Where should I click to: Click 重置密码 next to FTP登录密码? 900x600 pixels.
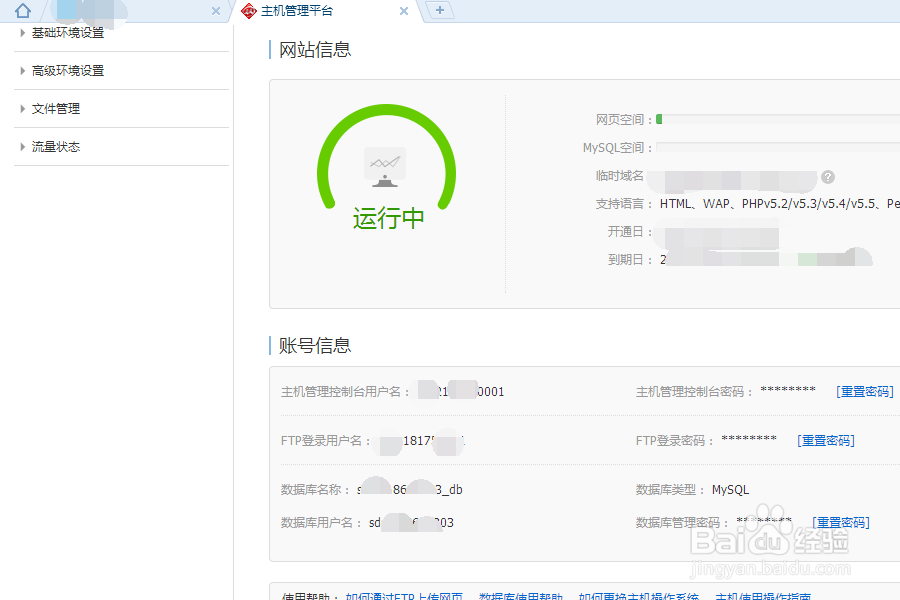[x=826, y=440]
